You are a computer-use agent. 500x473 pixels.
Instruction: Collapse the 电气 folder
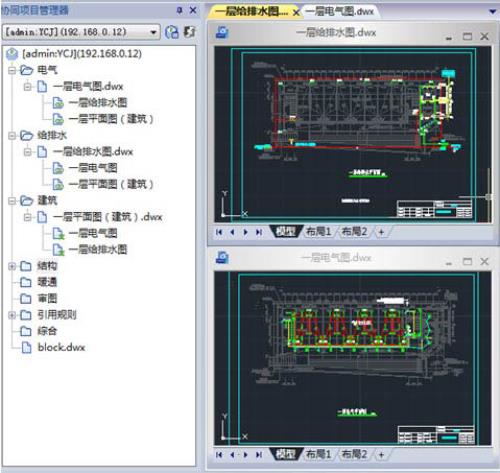pyautogui.click(x=12, y=70)
